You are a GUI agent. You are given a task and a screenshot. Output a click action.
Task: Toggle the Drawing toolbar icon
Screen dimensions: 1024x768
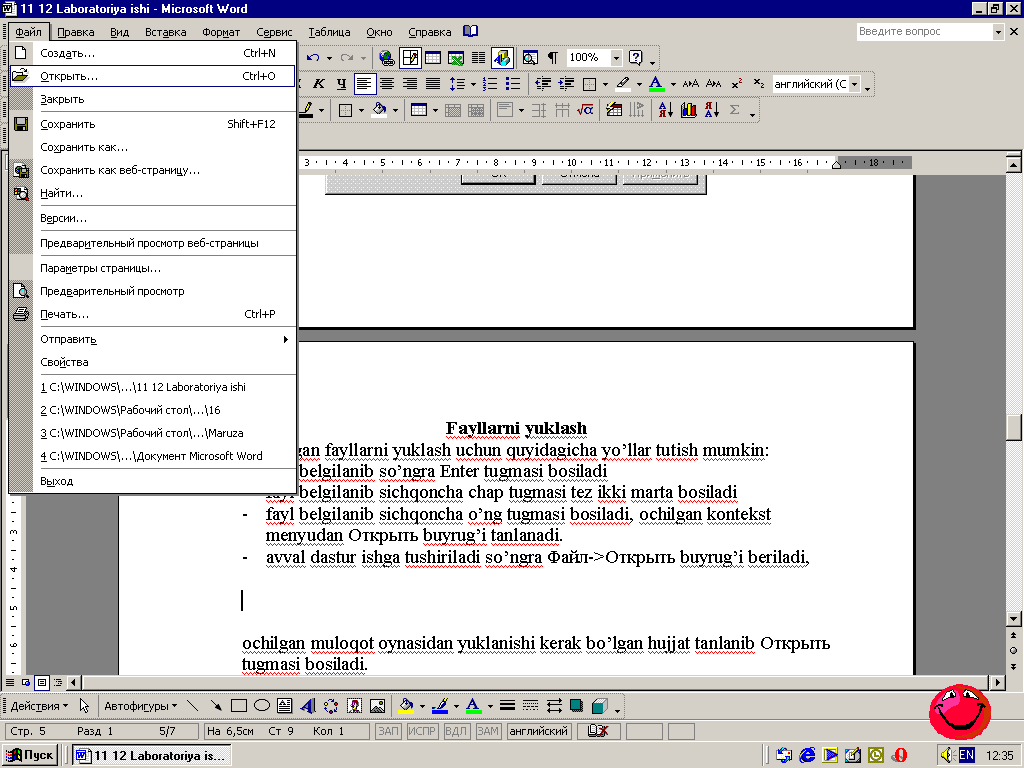(x=502, y=57)
